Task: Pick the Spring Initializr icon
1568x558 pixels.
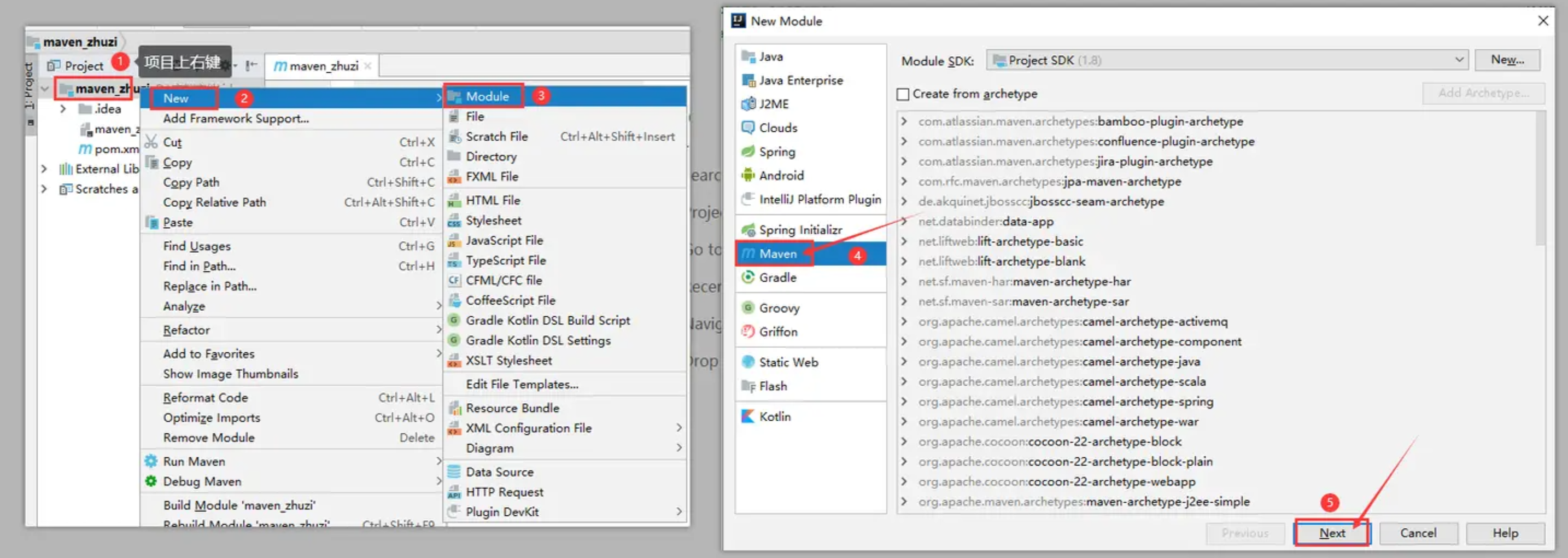Action: click(x=748, y=230)
